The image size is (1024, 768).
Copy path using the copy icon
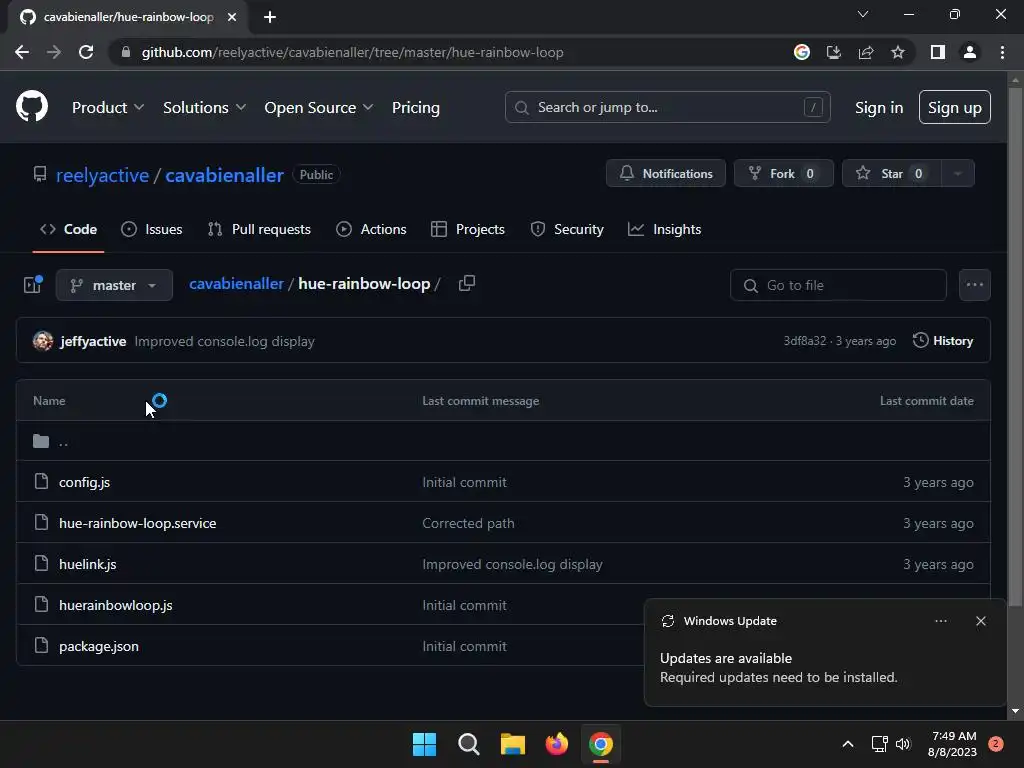[467, 283]
